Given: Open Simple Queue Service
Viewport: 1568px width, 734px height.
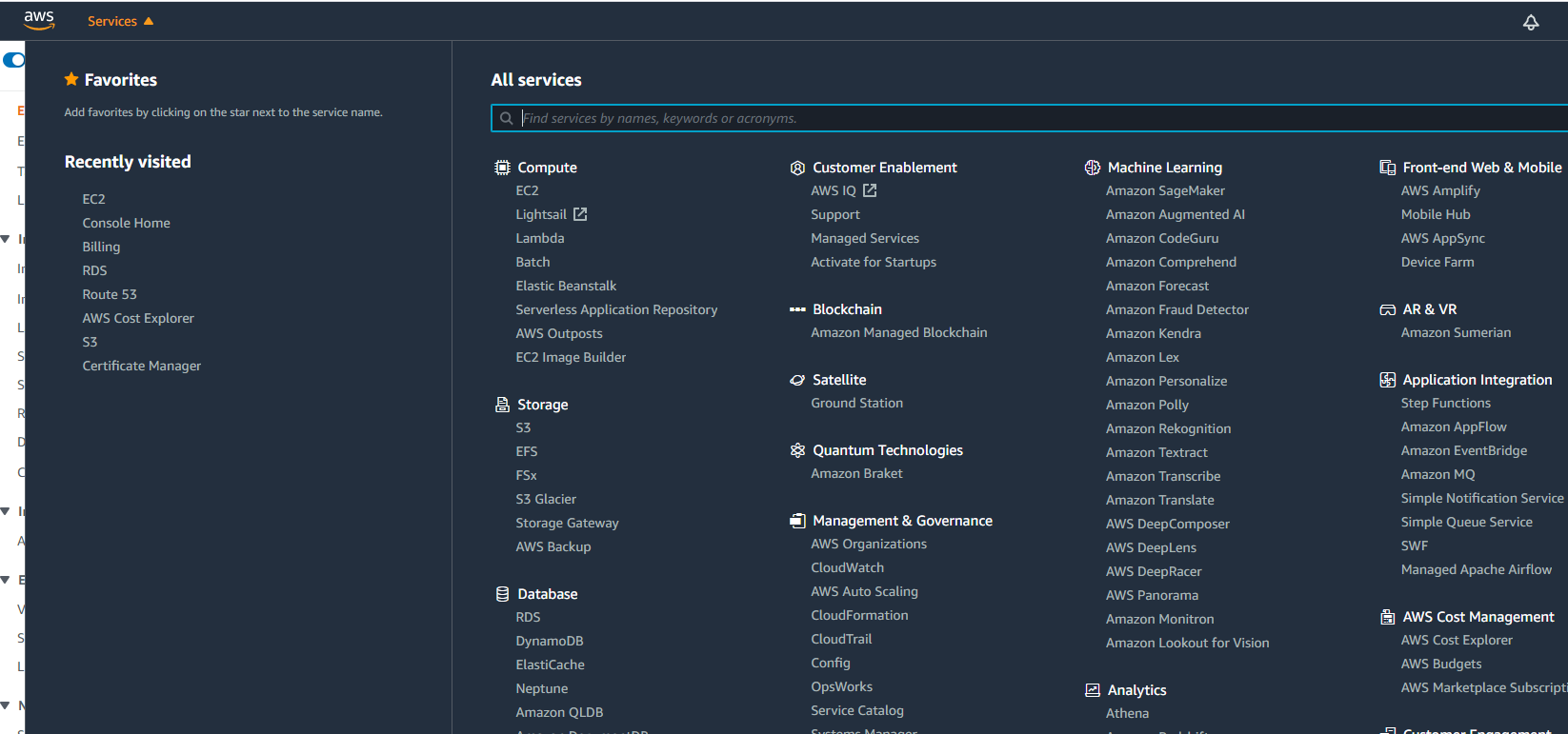Looking at the screenshot, I should pos(1466,522).
